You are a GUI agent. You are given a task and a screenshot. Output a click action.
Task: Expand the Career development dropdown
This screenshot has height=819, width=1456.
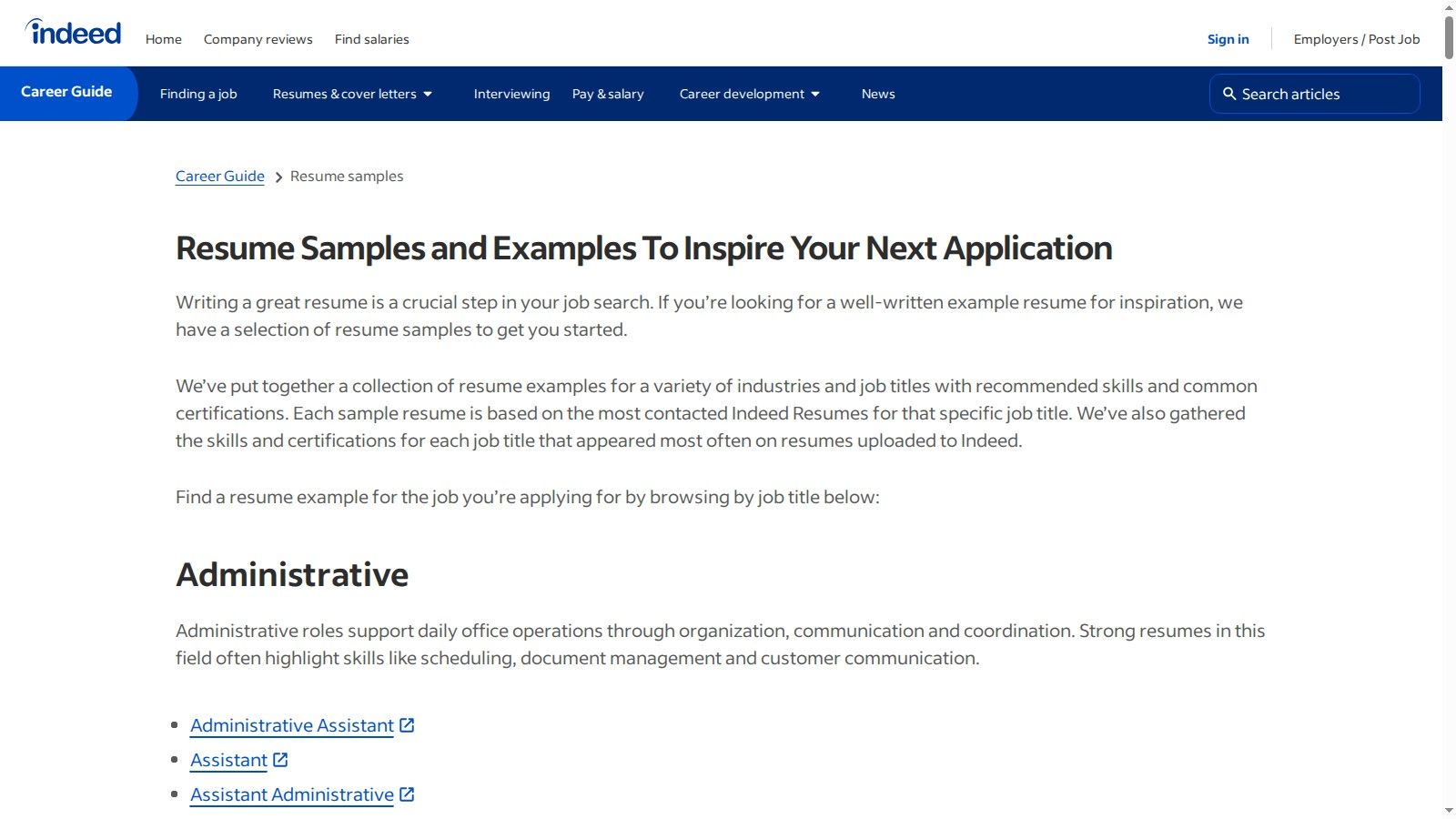point(743,94)
